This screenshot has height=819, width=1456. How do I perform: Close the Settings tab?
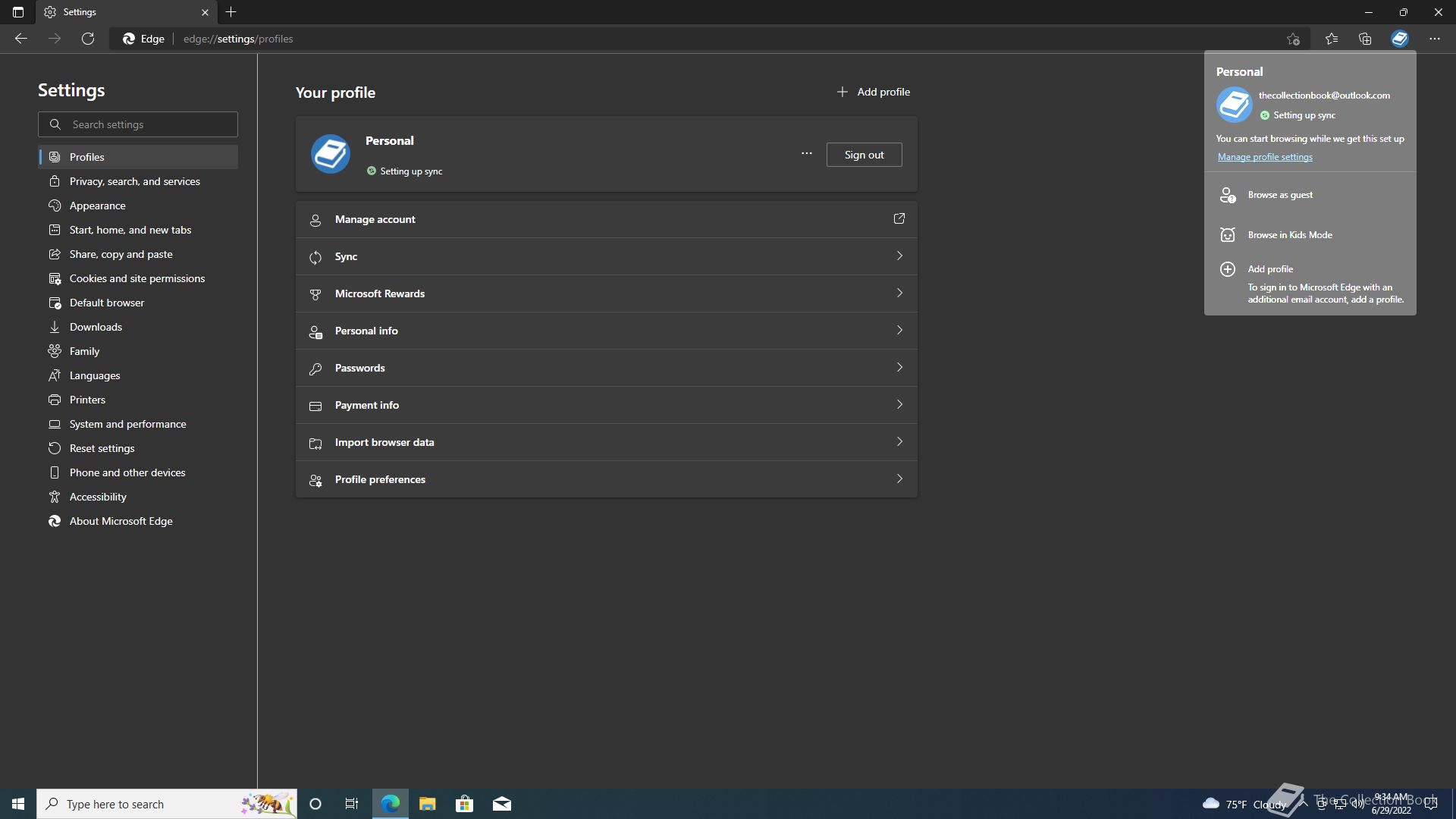(x=205, y=12)
